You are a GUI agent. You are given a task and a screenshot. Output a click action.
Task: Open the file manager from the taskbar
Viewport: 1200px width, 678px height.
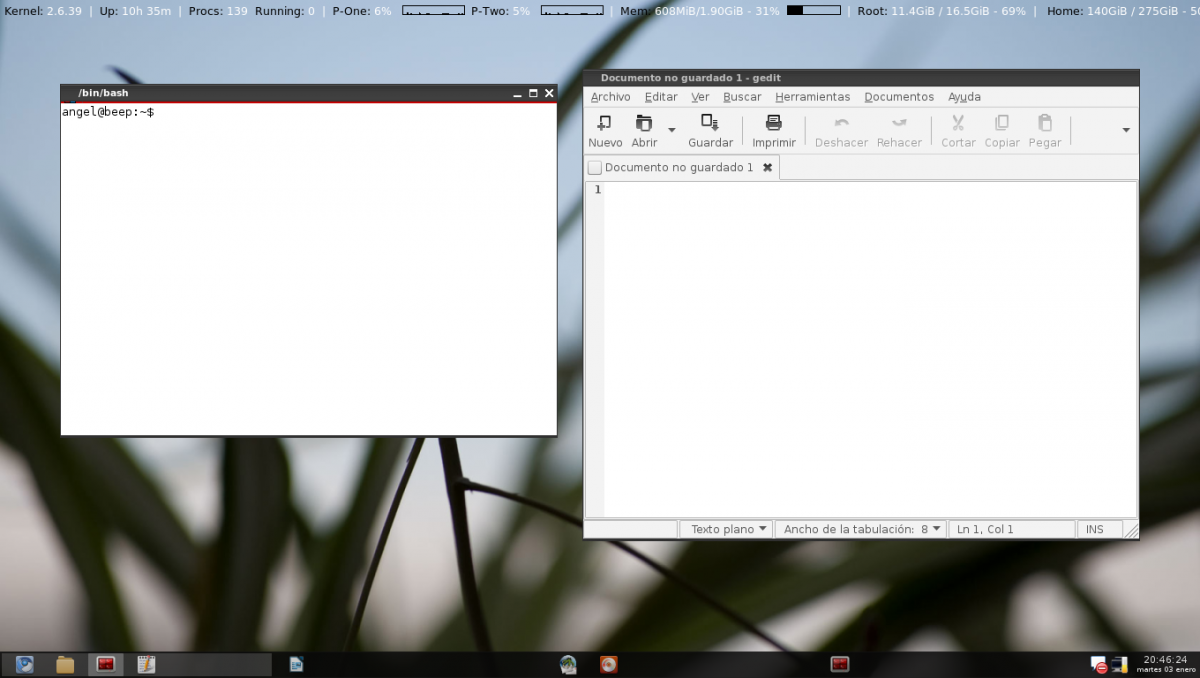click(x=64, y=663)
